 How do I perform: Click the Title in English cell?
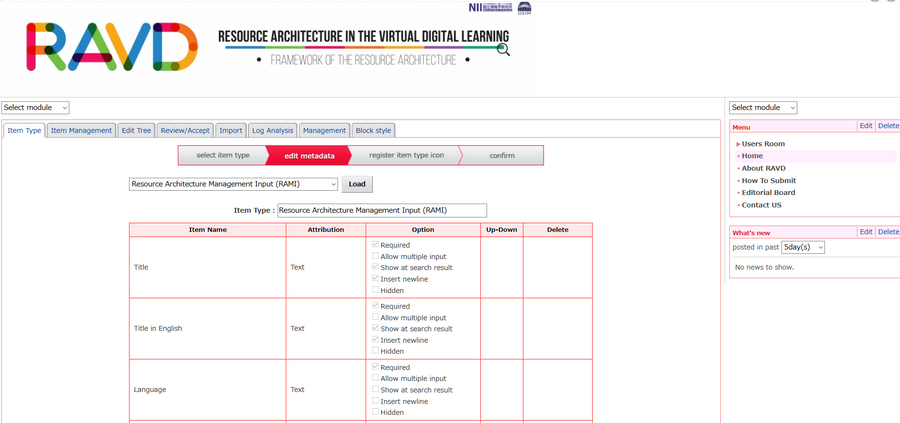coord(208,329)
